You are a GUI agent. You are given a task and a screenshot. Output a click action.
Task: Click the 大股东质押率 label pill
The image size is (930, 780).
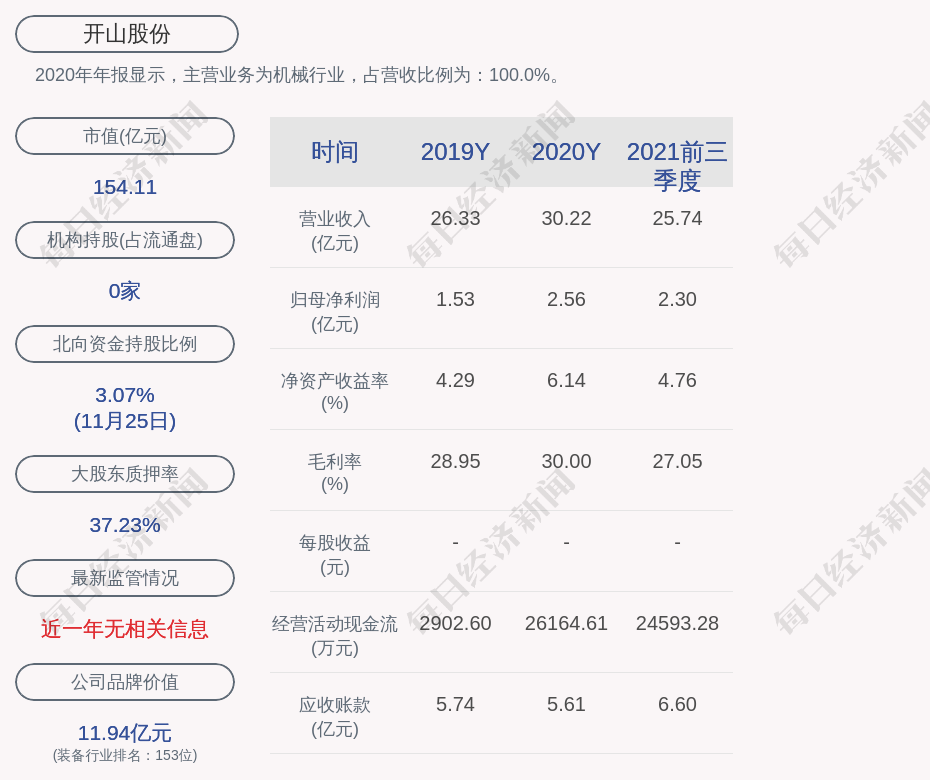125,474
